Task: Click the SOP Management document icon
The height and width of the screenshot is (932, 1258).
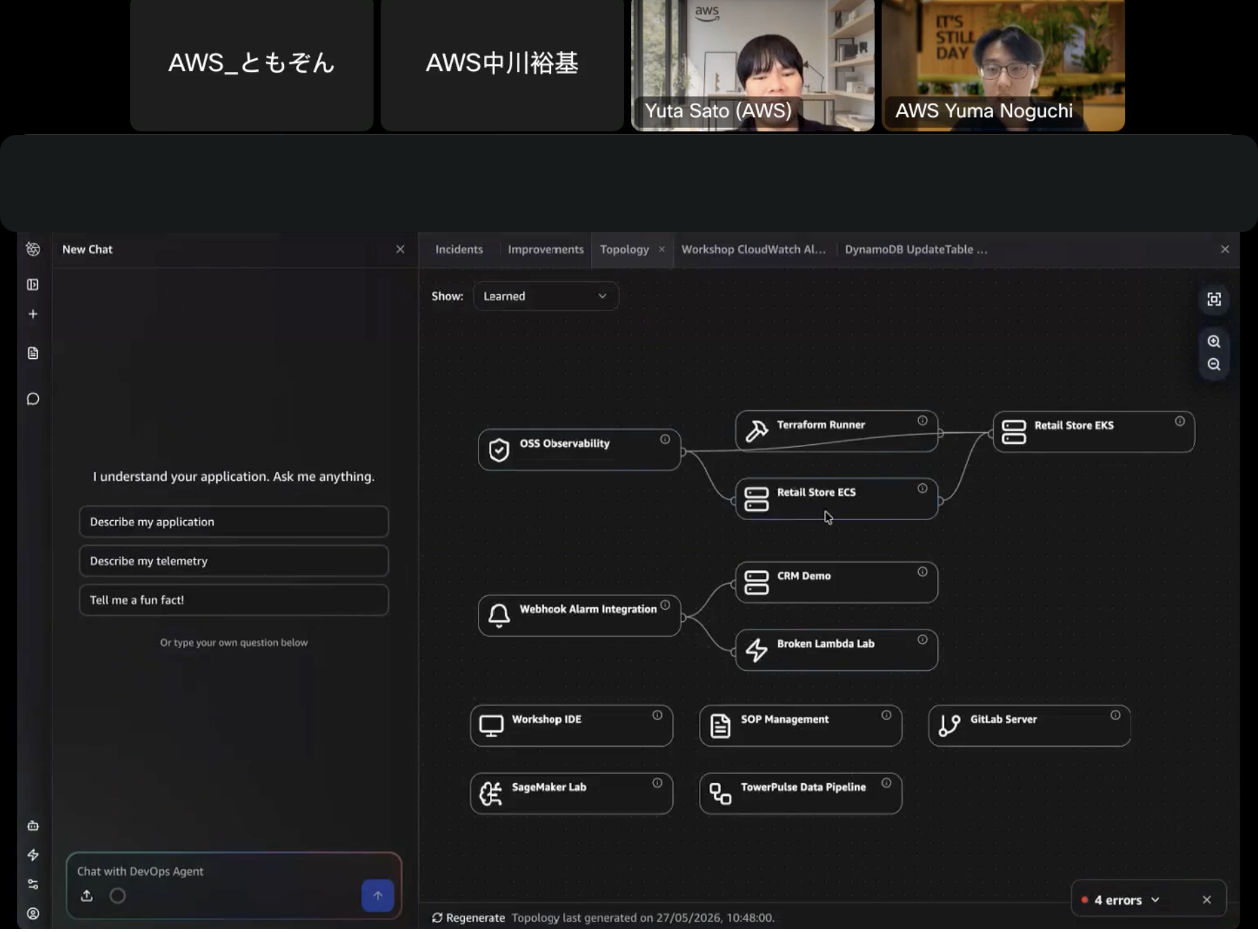Action: click(720, 726)
